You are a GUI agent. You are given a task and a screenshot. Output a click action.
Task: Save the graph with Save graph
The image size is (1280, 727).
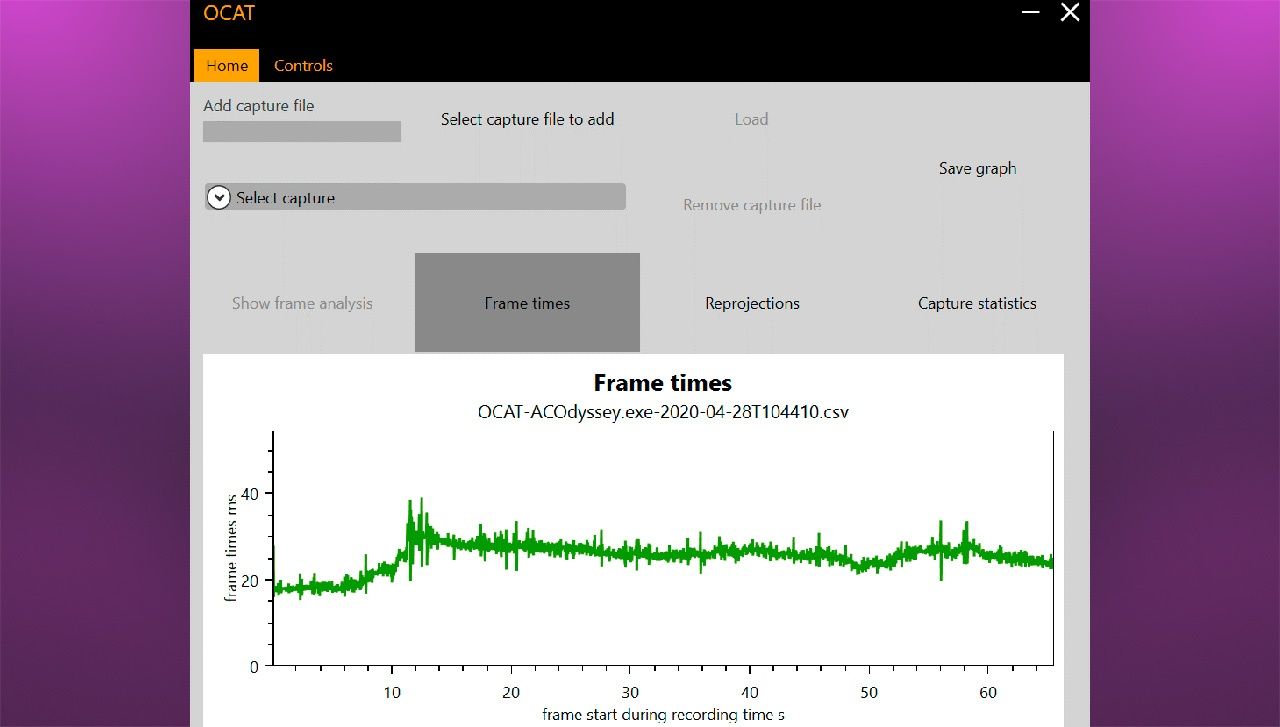pos(977,168)
